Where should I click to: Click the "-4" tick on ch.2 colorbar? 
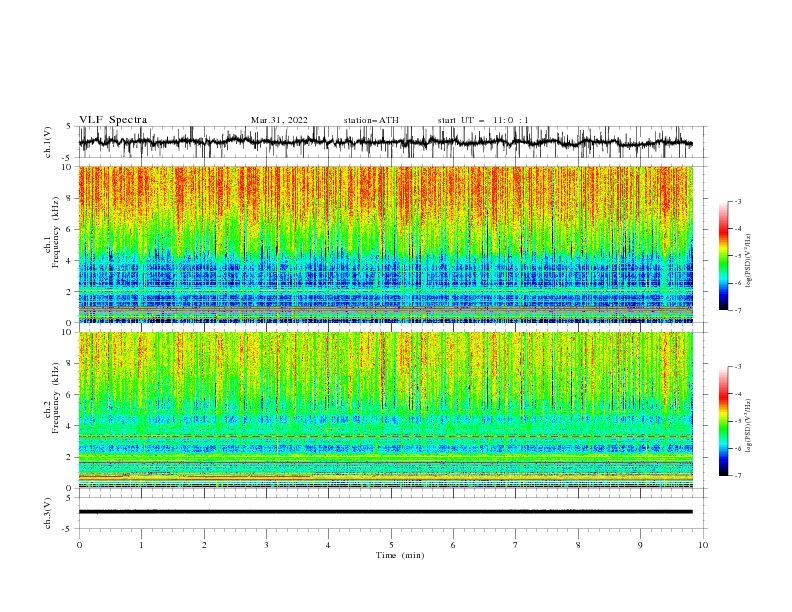coord(737,394)
